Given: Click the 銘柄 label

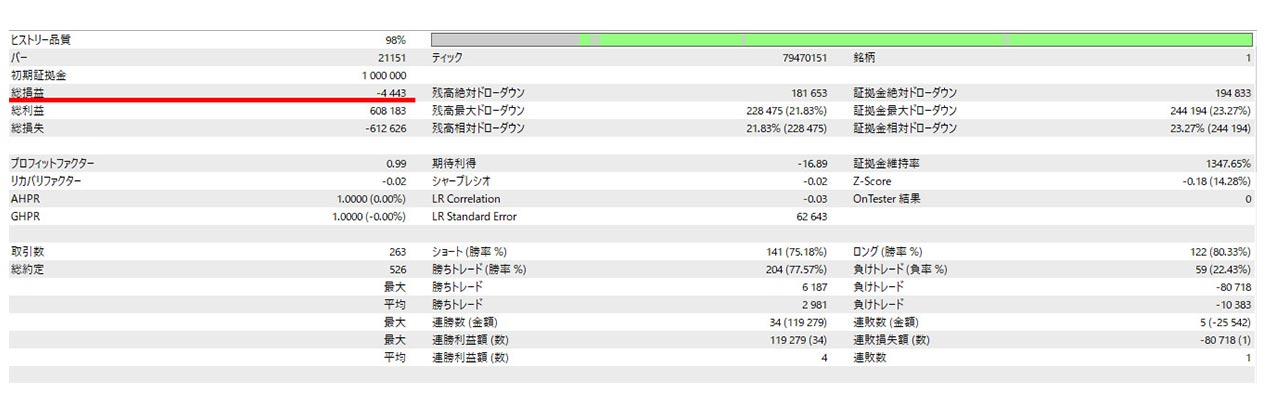Looking at the screenshot, I should pyautogui.click(x=865, y=58).
